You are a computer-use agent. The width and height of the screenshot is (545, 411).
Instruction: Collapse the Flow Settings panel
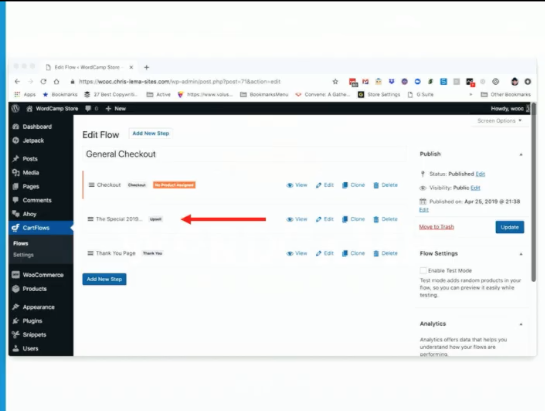[x=521, y=254]
